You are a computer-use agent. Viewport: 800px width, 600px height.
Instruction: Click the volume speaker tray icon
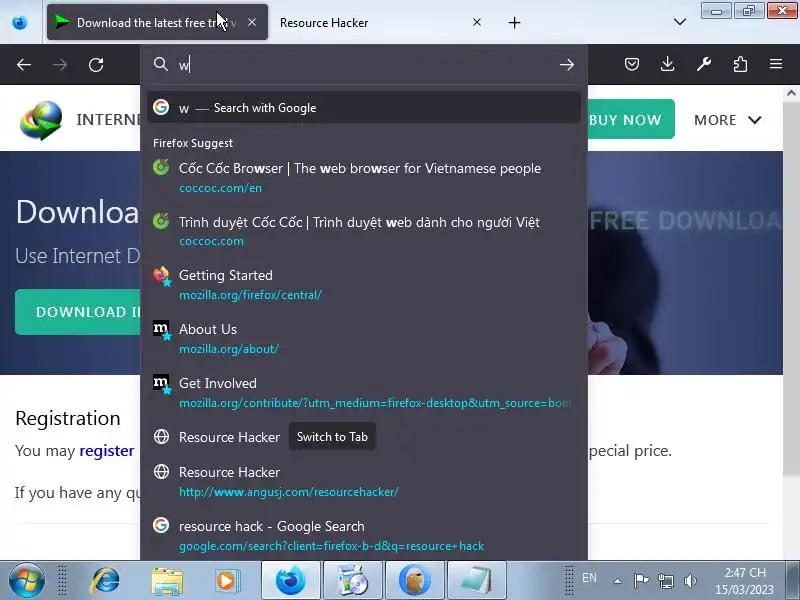[690, 581]
